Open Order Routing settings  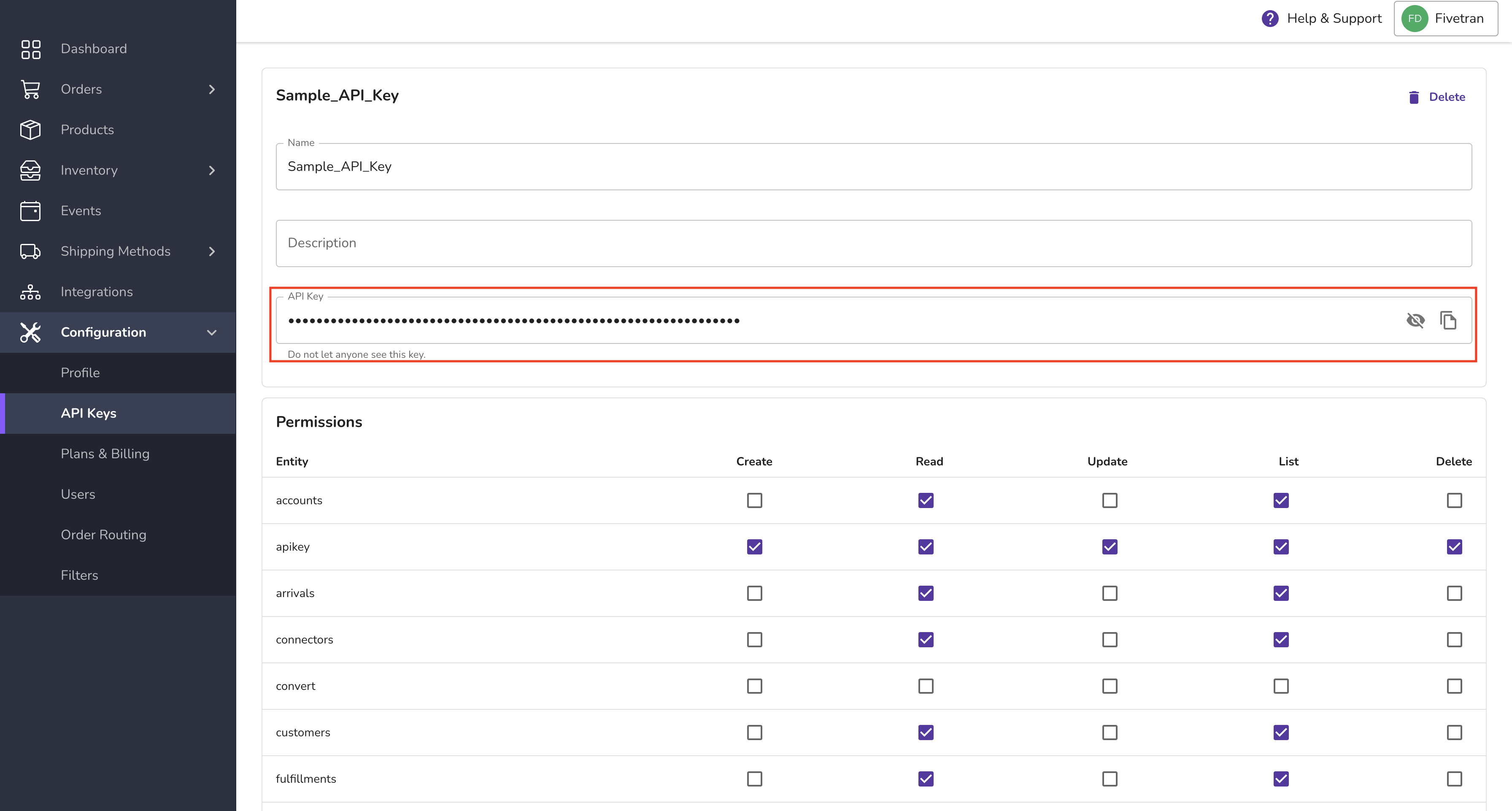point(118,535)
